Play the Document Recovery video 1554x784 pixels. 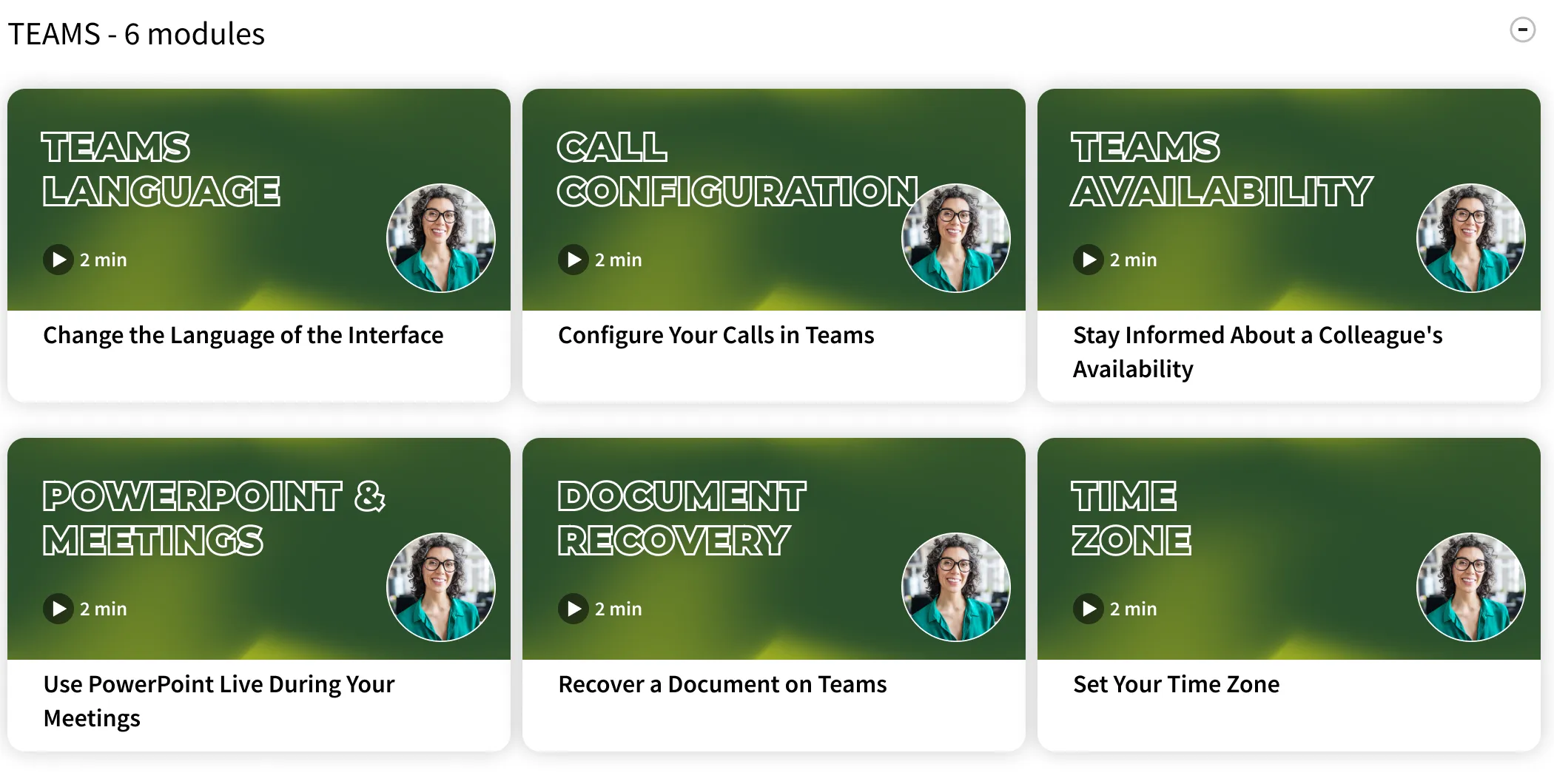click(573, 609)
